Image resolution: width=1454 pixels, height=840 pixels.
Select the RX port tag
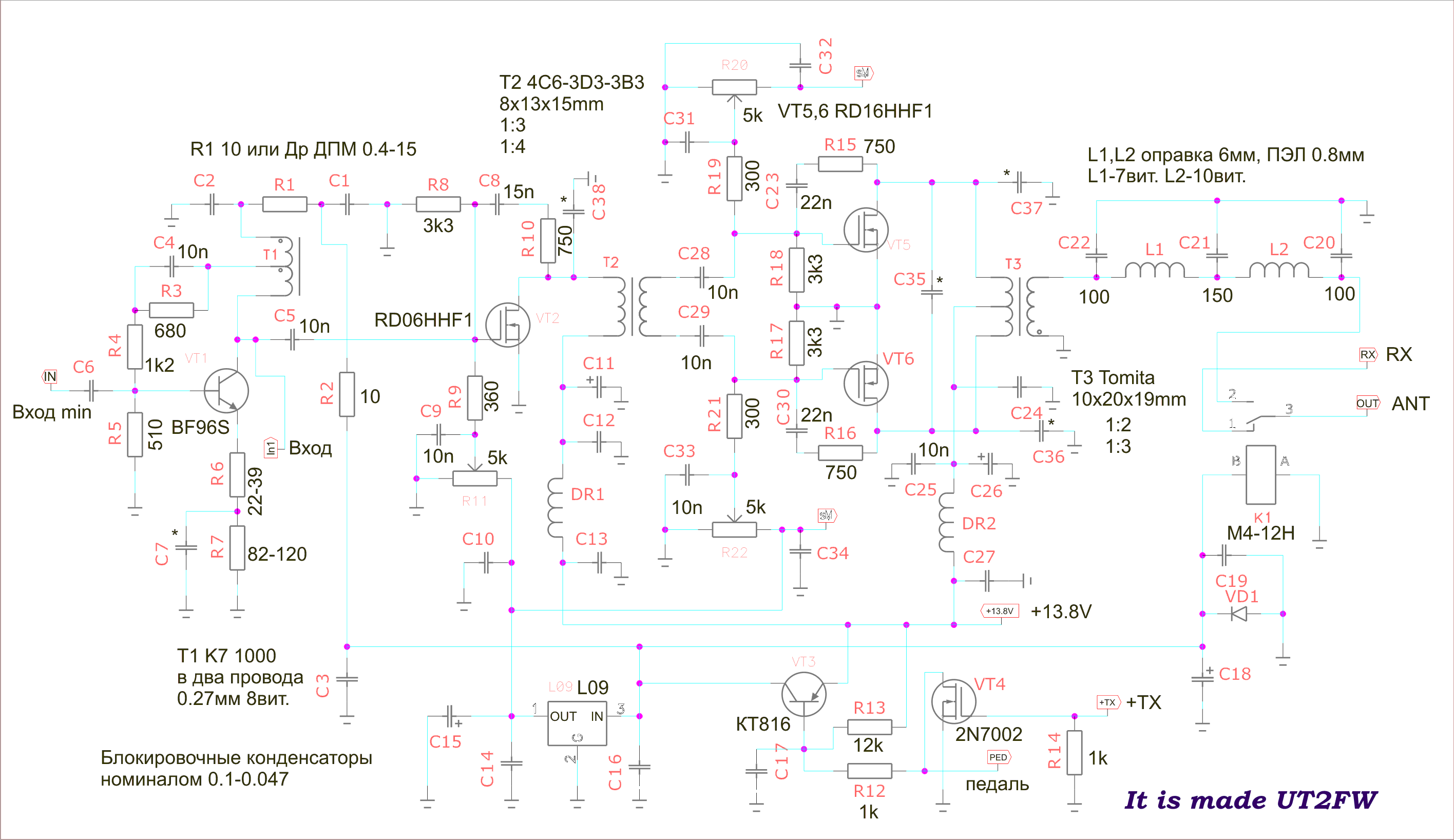coord(1367,354)
